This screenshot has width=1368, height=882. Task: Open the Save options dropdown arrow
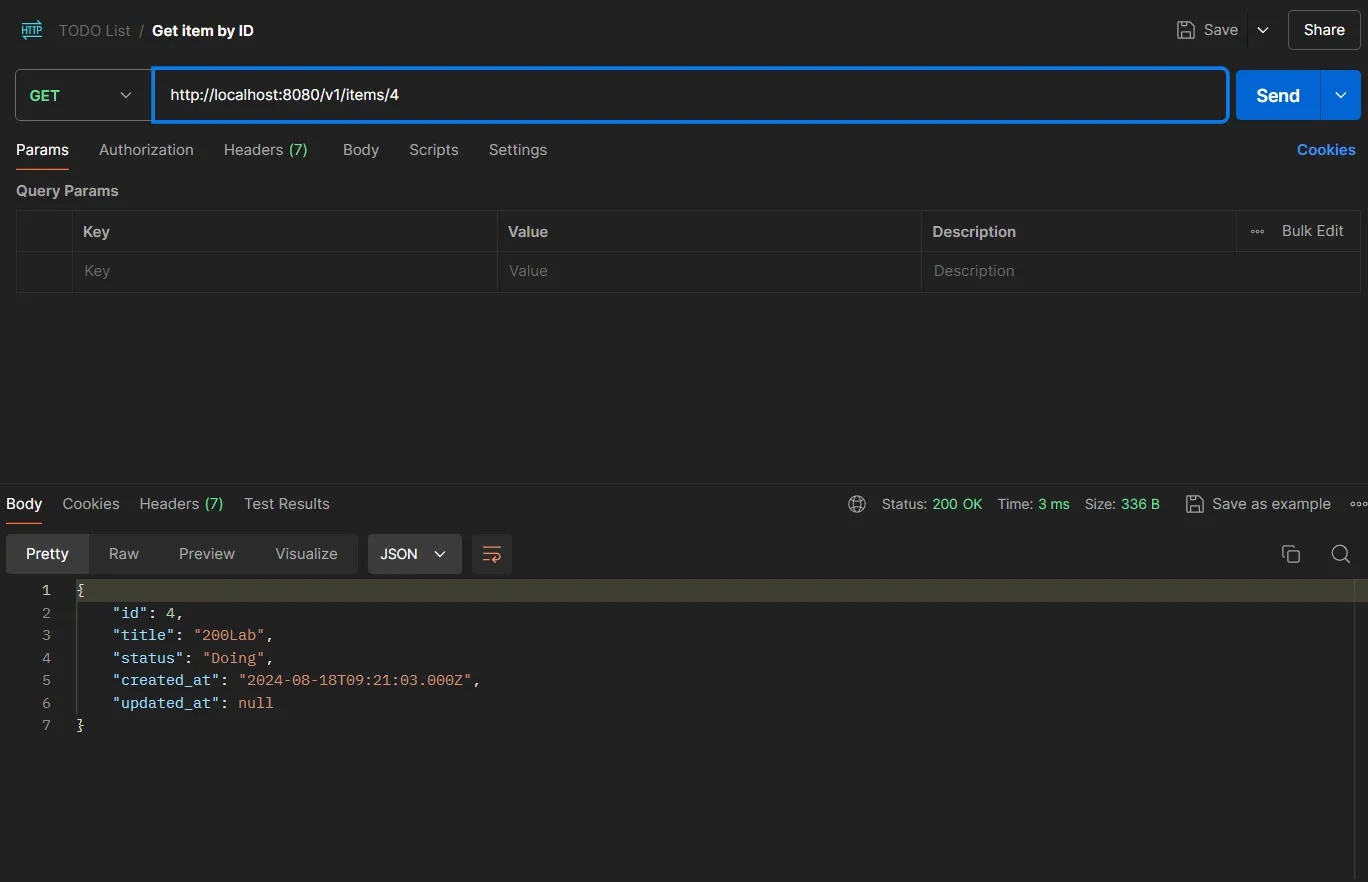(x=1263, y=30)
